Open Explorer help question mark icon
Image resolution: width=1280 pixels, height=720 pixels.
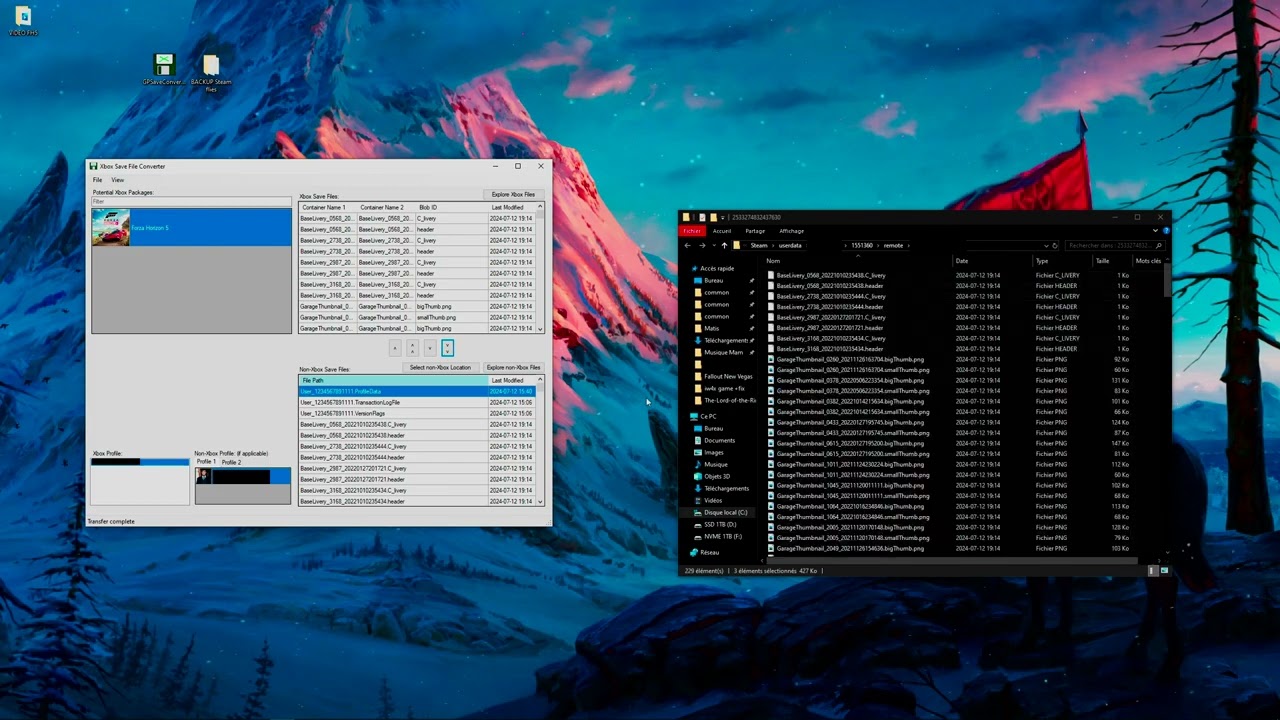click(x=1166, y=231)
